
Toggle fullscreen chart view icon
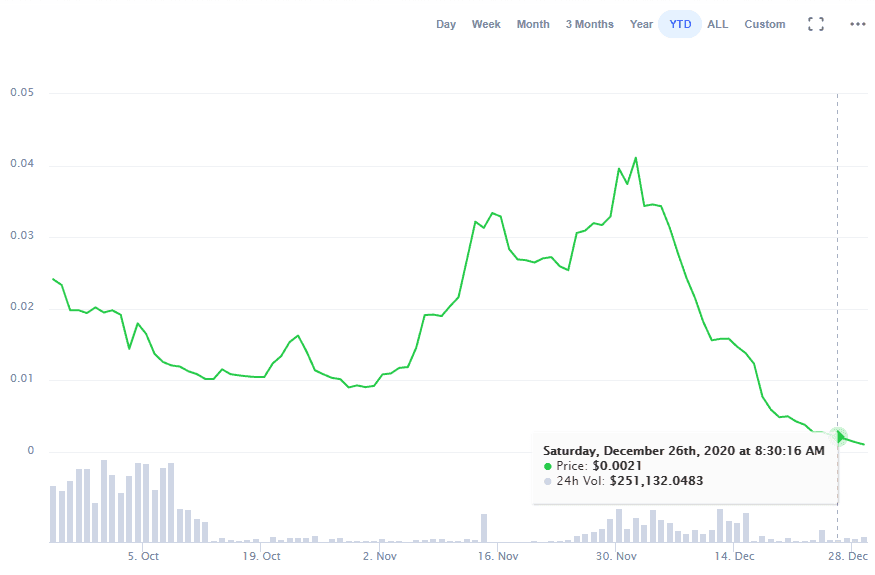pyautogui.click(x=815, y=24)
